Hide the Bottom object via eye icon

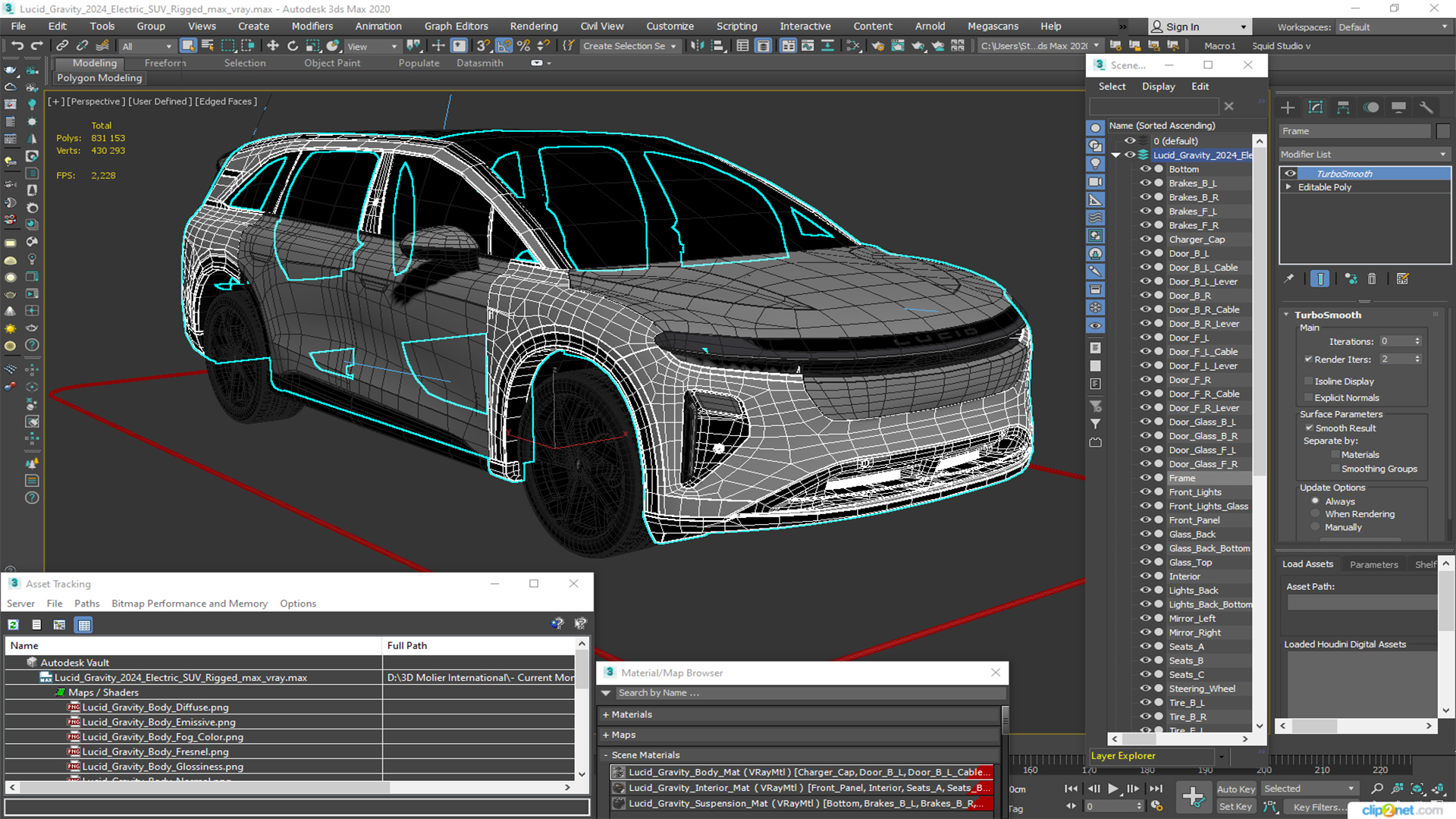(x=1146, y=169)
